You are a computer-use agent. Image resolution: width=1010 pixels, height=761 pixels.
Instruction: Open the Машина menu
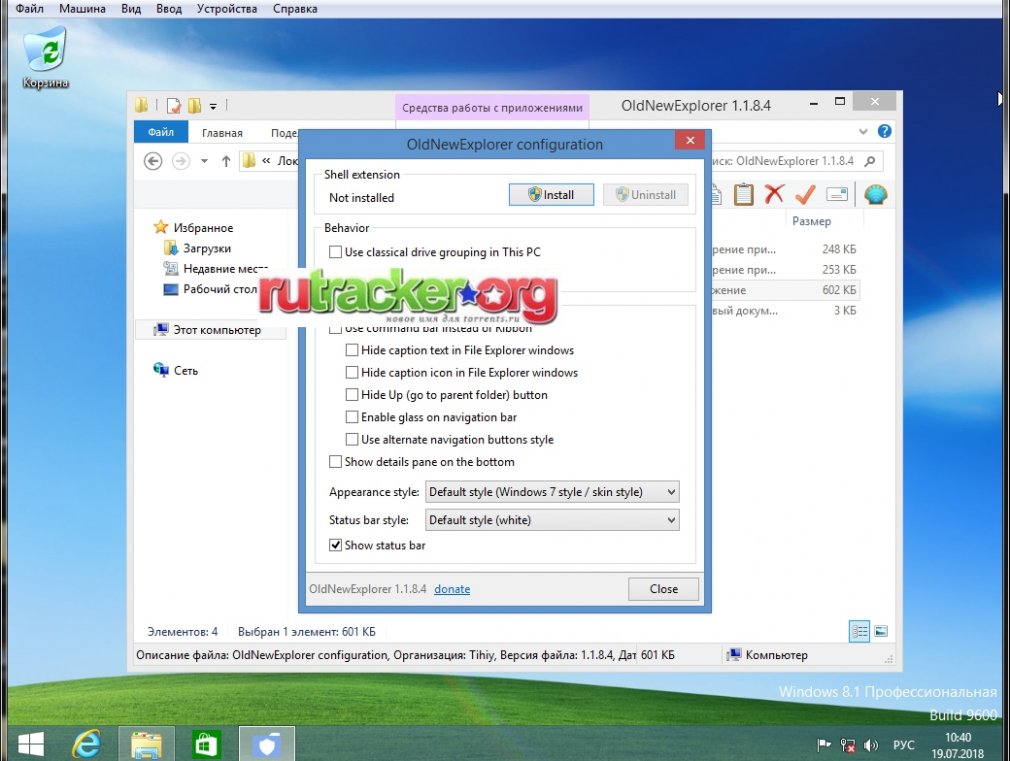82,9
